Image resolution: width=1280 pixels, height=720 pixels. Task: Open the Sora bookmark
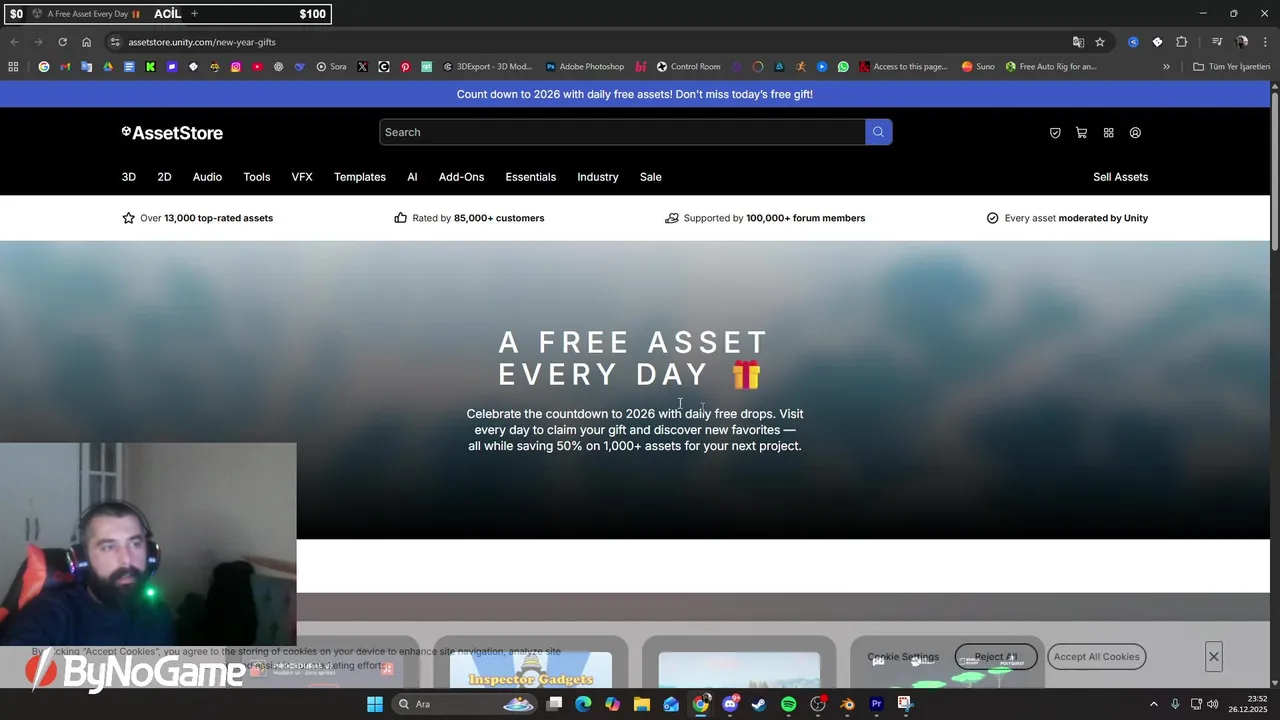pyautogui.click(x=331, y=67)
